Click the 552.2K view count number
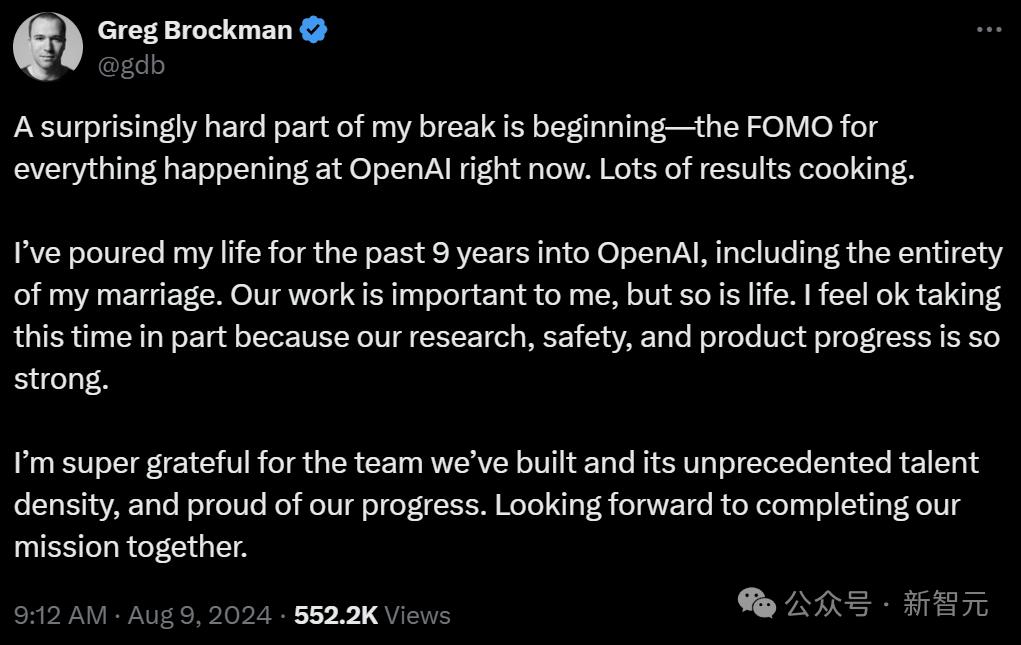1021x645 pixels. click(336, 615)
